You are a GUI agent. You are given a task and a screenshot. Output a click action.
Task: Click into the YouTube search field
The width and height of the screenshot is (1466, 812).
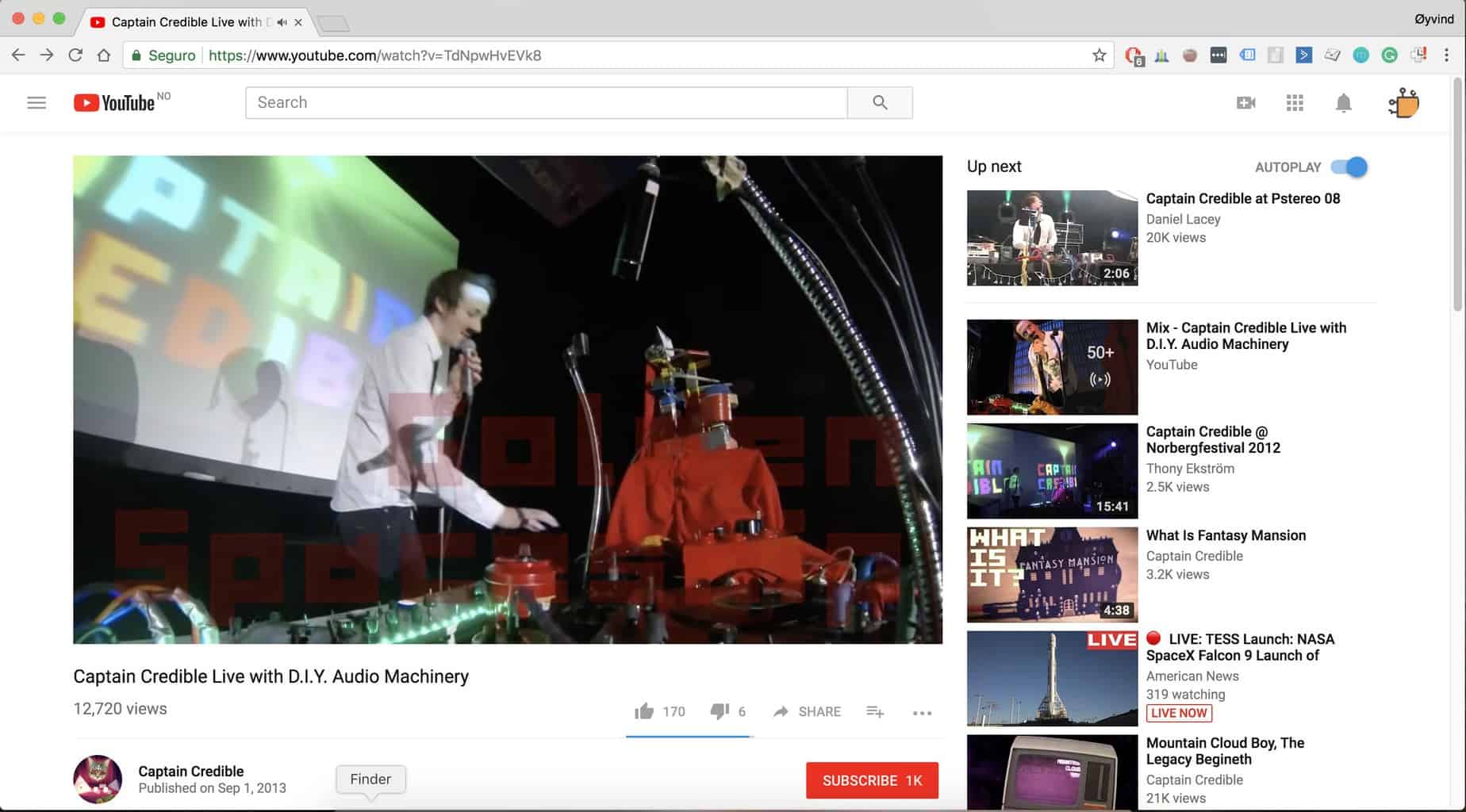pos(547,102)
